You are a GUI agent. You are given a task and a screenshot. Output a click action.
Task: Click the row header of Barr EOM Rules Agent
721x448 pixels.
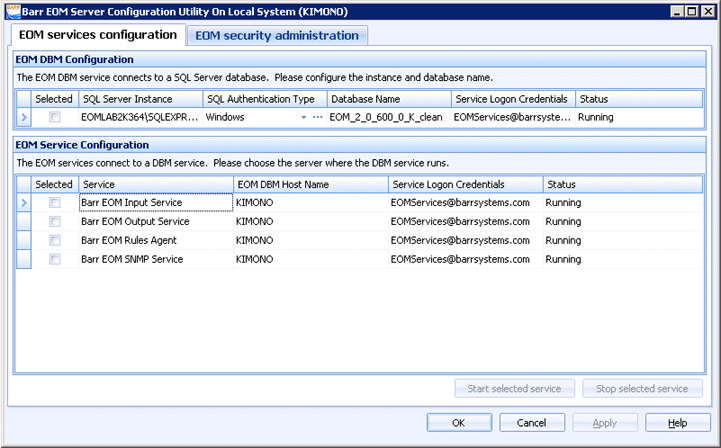[x=24, y=240]
